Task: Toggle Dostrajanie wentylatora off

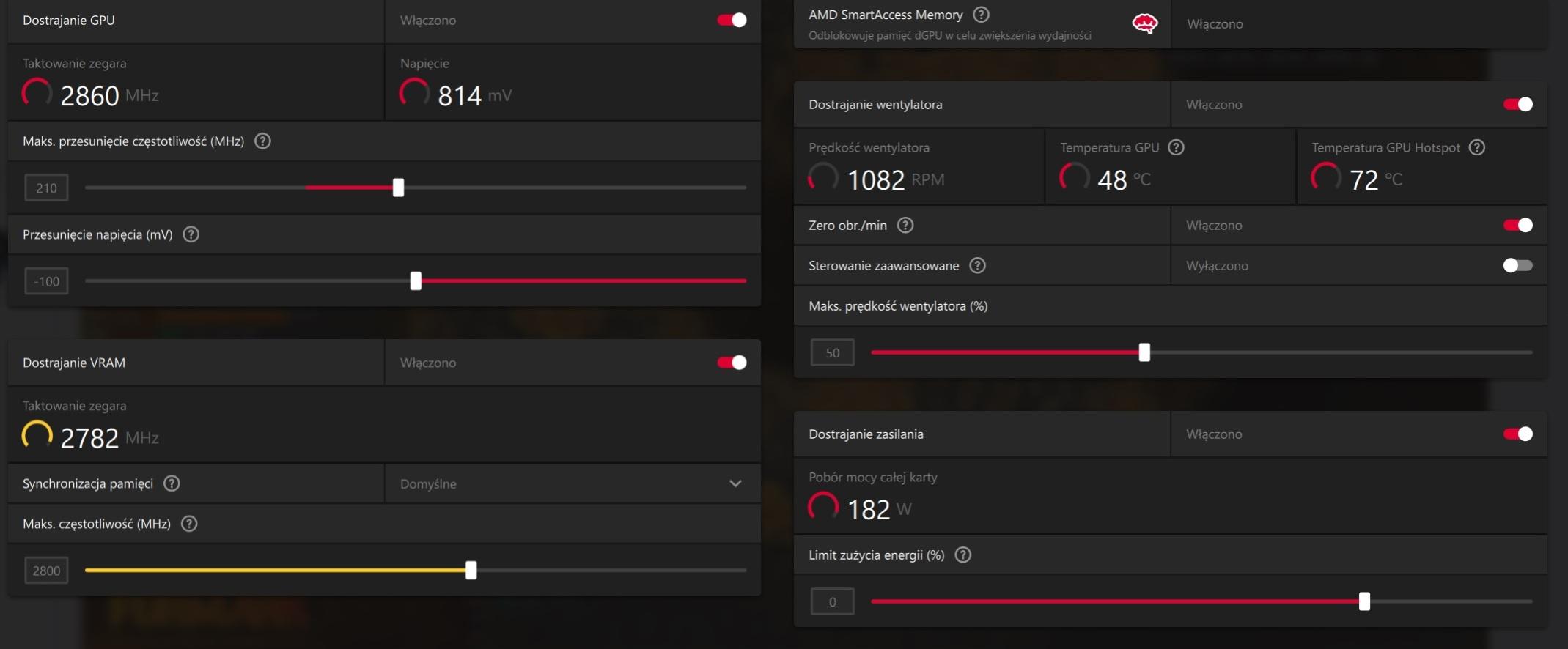Action: point(1518,105)
